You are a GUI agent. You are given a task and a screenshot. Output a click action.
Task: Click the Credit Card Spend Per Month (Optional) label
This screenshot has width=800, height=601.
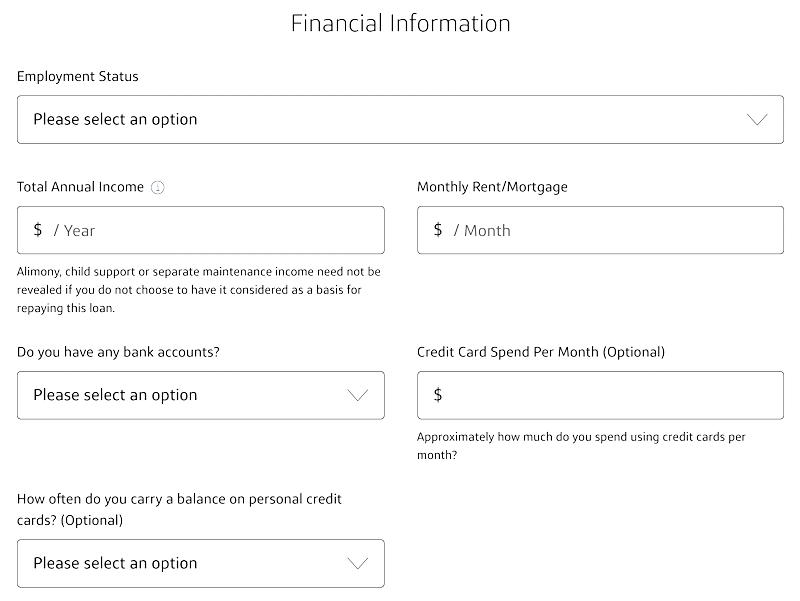(541, 352)
